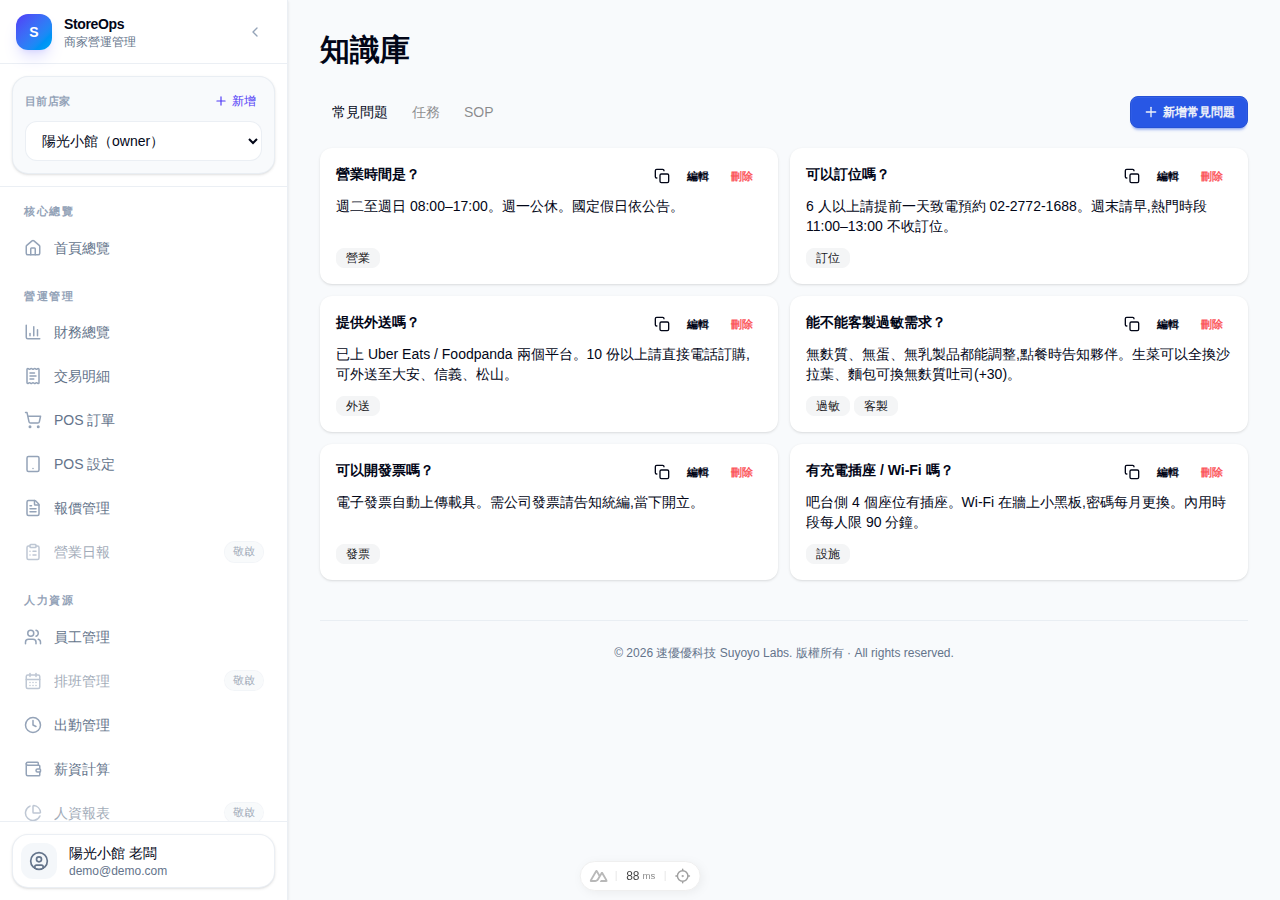Click the 知識庫 page heading
1280x900 pixels.
(x=365, y=50)
